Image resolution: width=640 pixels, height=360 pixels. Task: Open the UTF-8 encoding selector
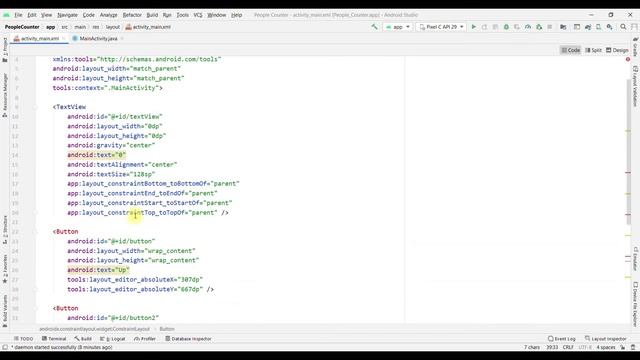pyautogui.click(x=585, y=347)
